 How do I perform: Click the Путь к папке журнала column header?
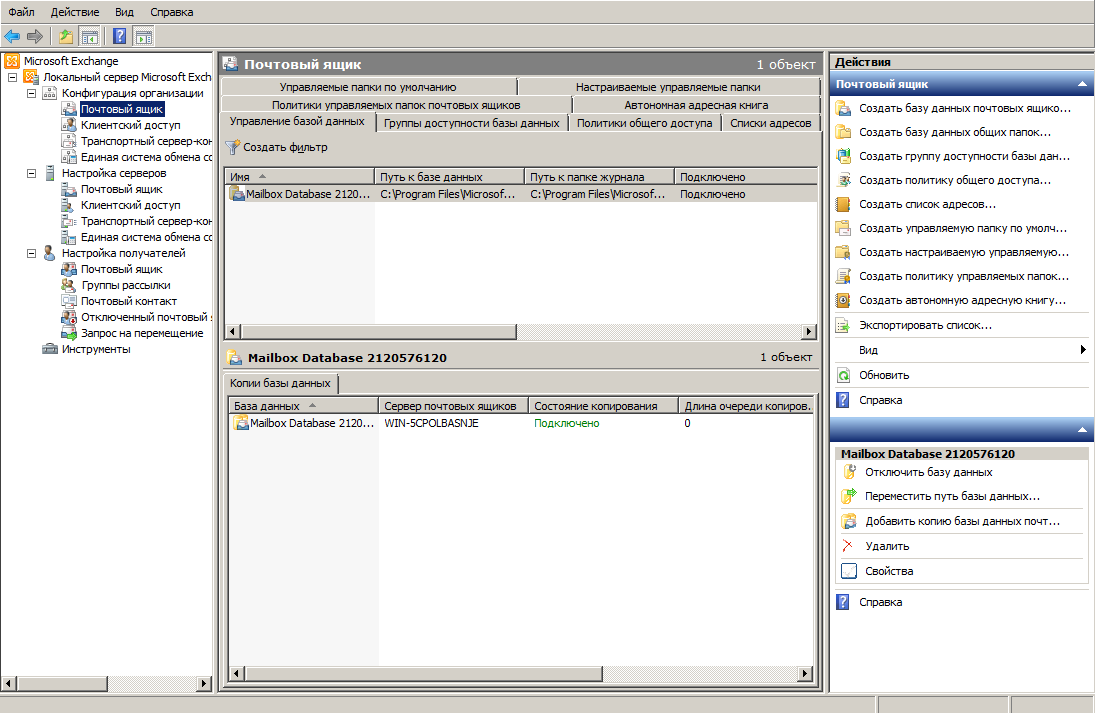tap(599, 177)
